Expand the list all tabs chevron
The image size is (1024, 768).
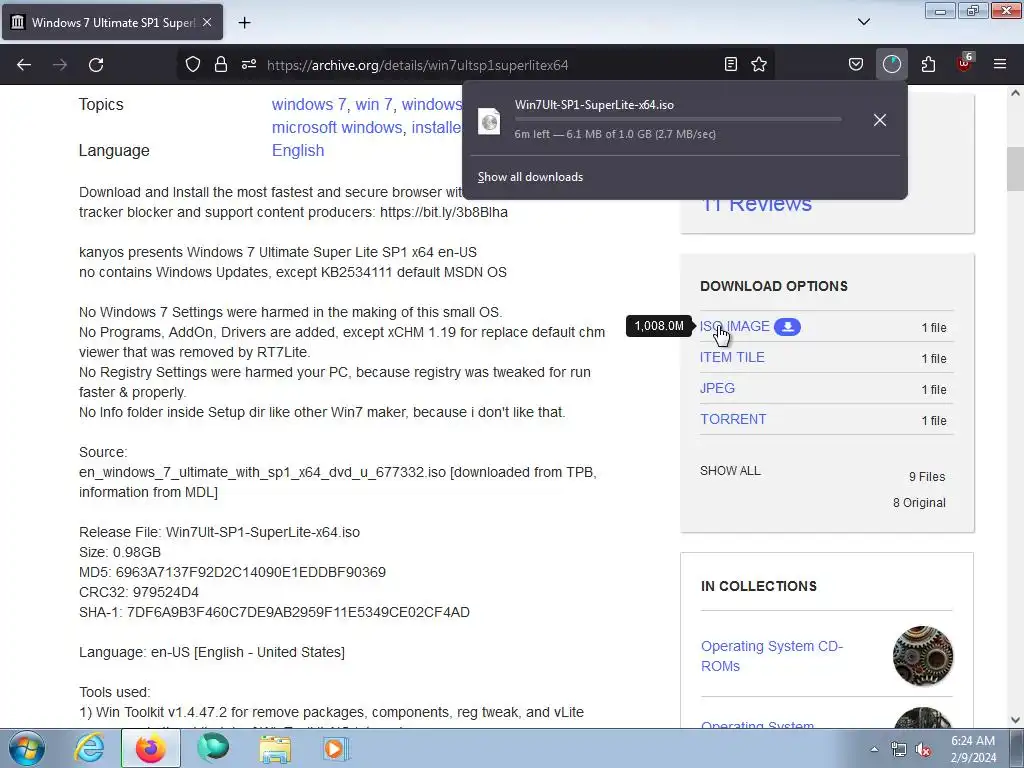pos(863,22)
